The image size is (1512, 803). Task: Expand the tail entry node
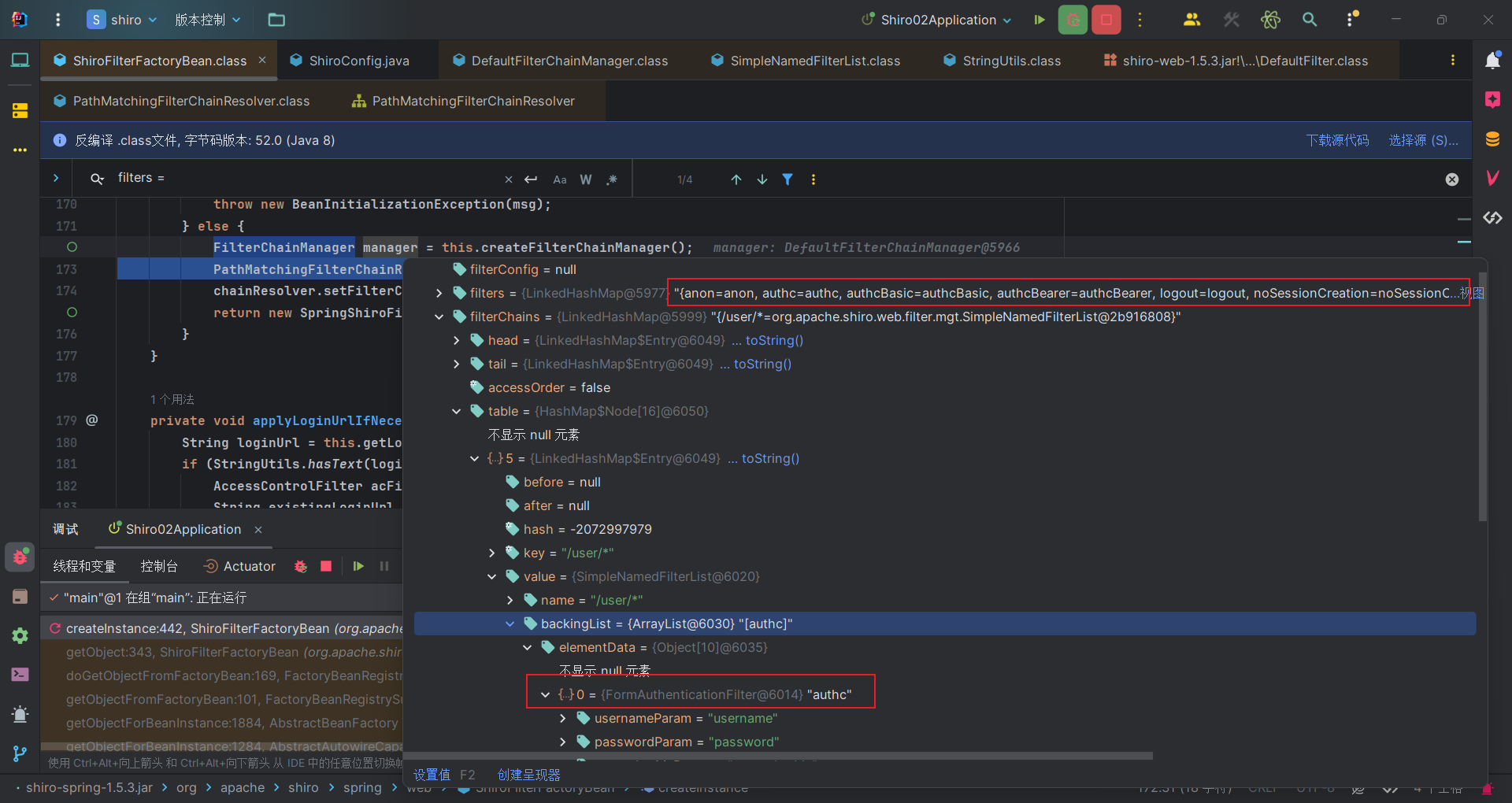pyautogui.click(x=456, y=364)
